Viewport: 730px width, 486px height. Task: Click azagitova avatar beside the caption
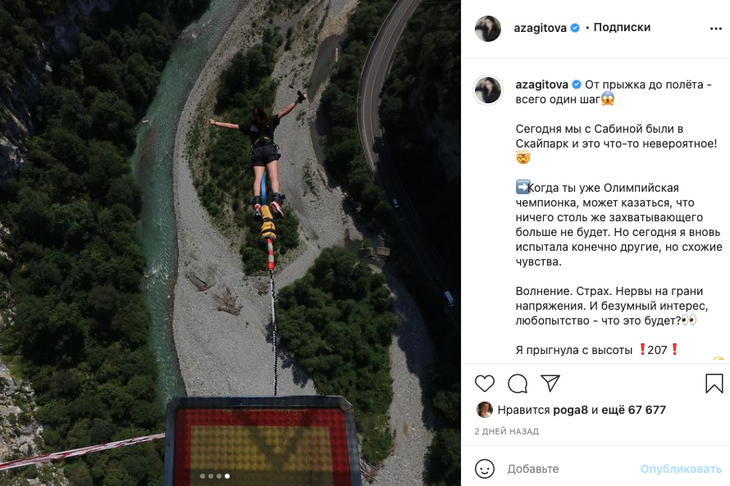coord(488,90)
